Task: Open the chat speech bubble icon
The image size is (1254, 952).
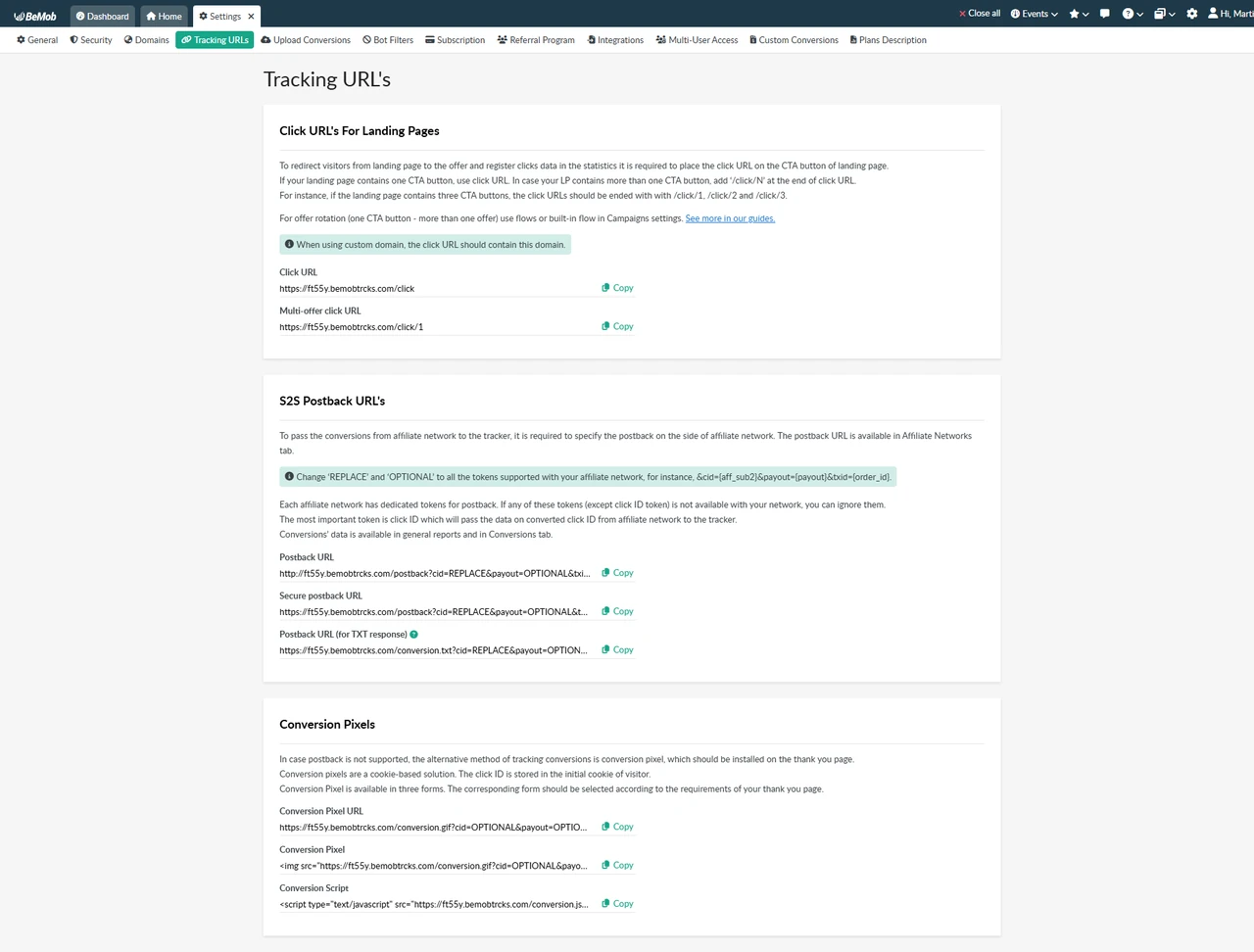Action: point(1105,14)
